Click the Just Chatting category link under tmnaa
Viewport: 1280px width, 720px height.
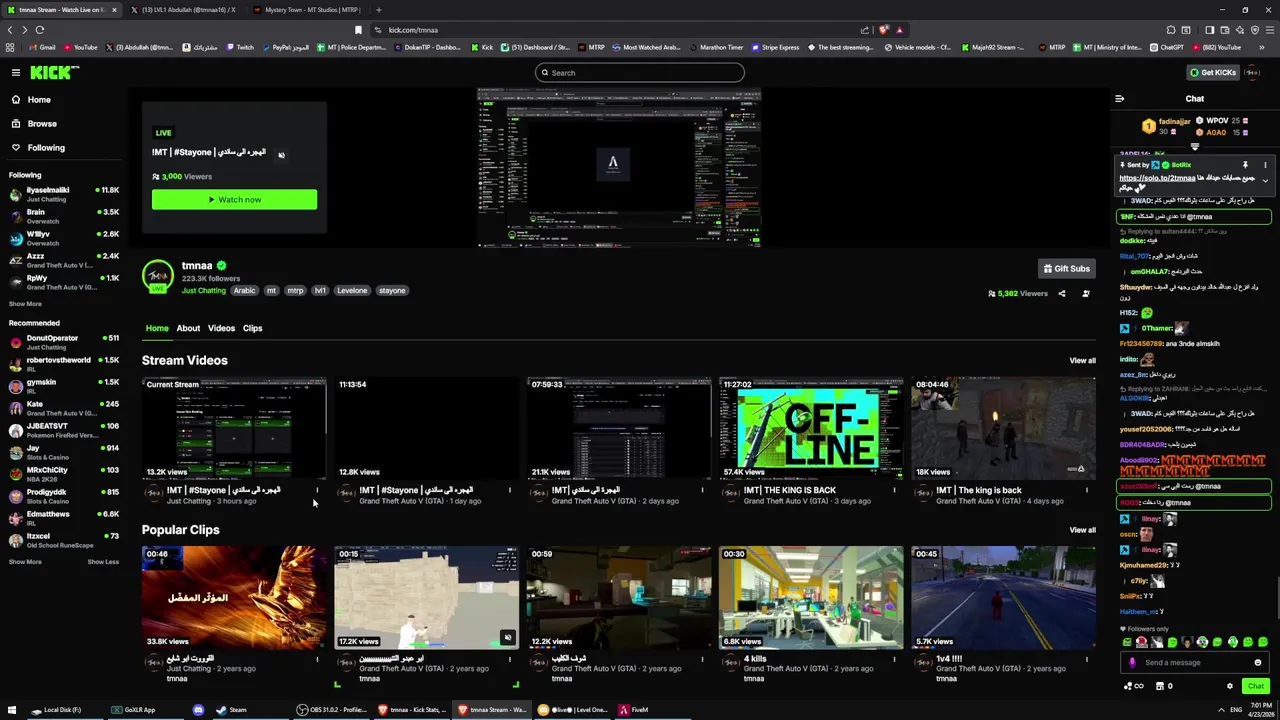[204, 290]
